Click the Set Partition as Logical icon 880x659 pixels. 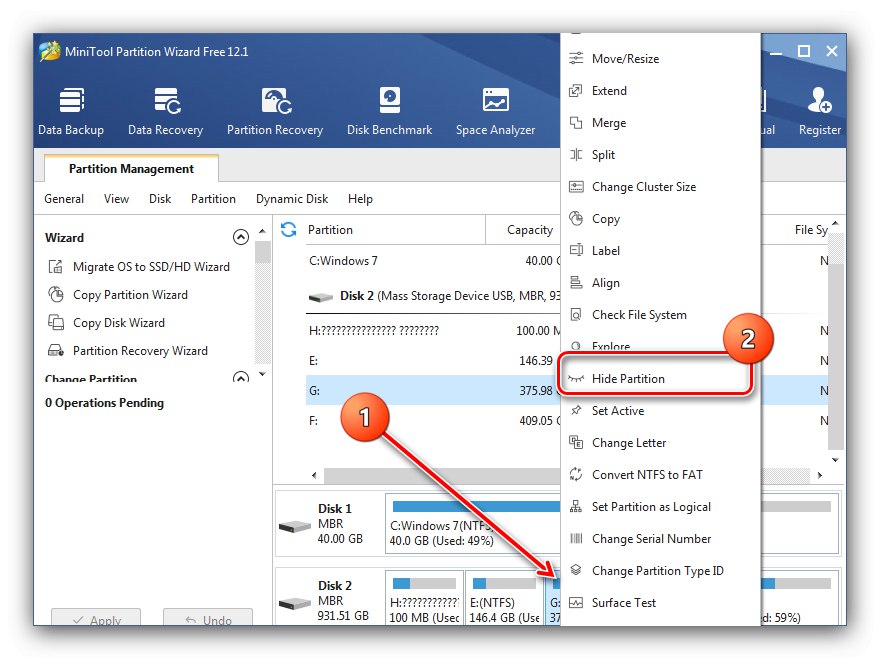click(x=576, y=506)
